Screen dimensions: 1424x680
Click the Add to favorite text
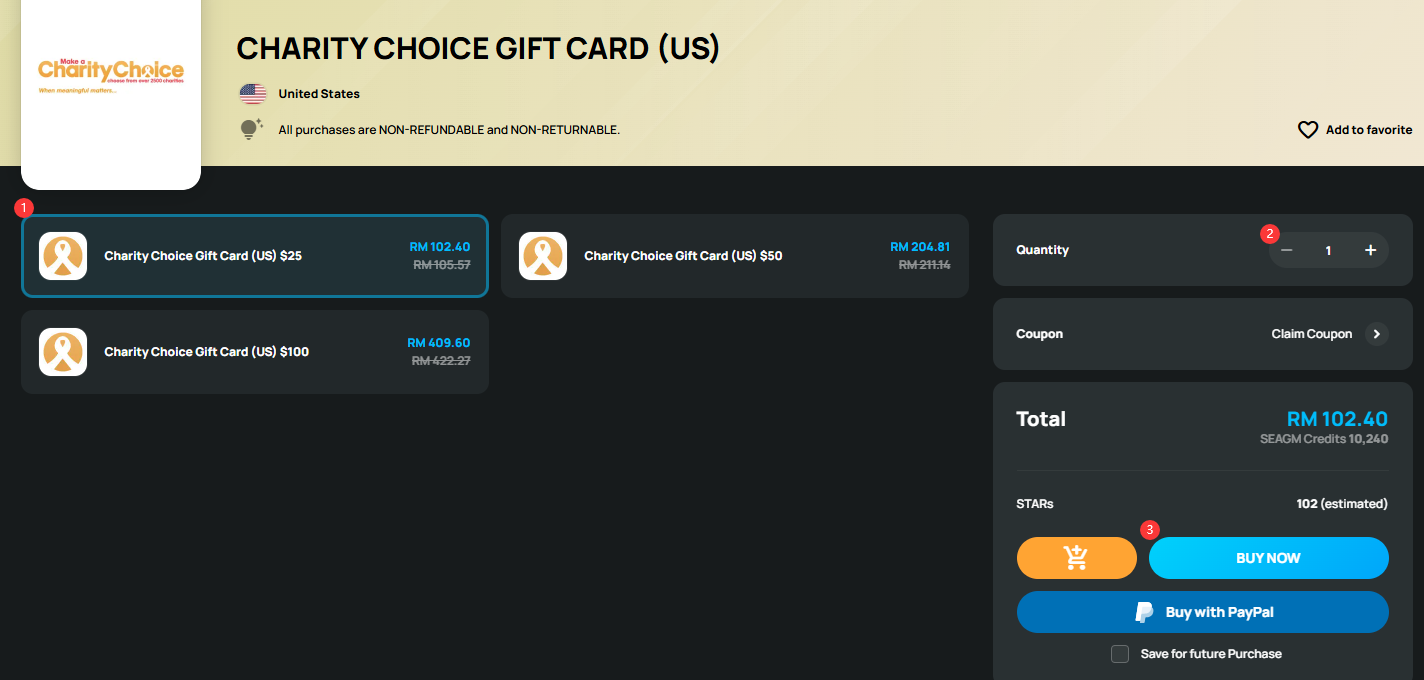pyautogui.click(x=1369, y=130)
